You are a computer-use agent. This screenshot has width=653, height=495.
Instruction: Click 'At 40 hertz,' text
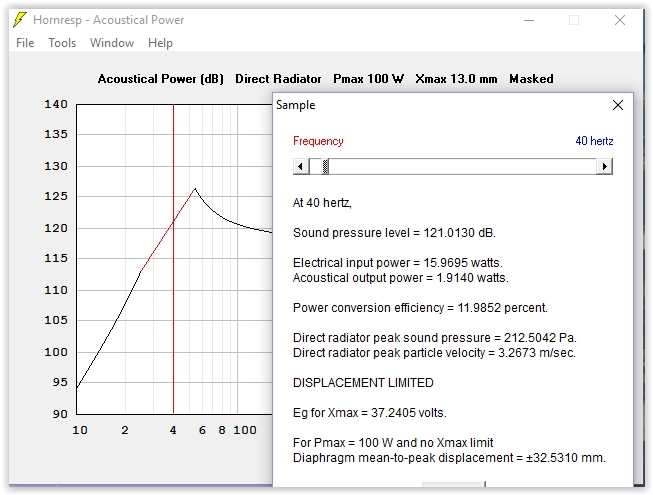coord(322,203)
